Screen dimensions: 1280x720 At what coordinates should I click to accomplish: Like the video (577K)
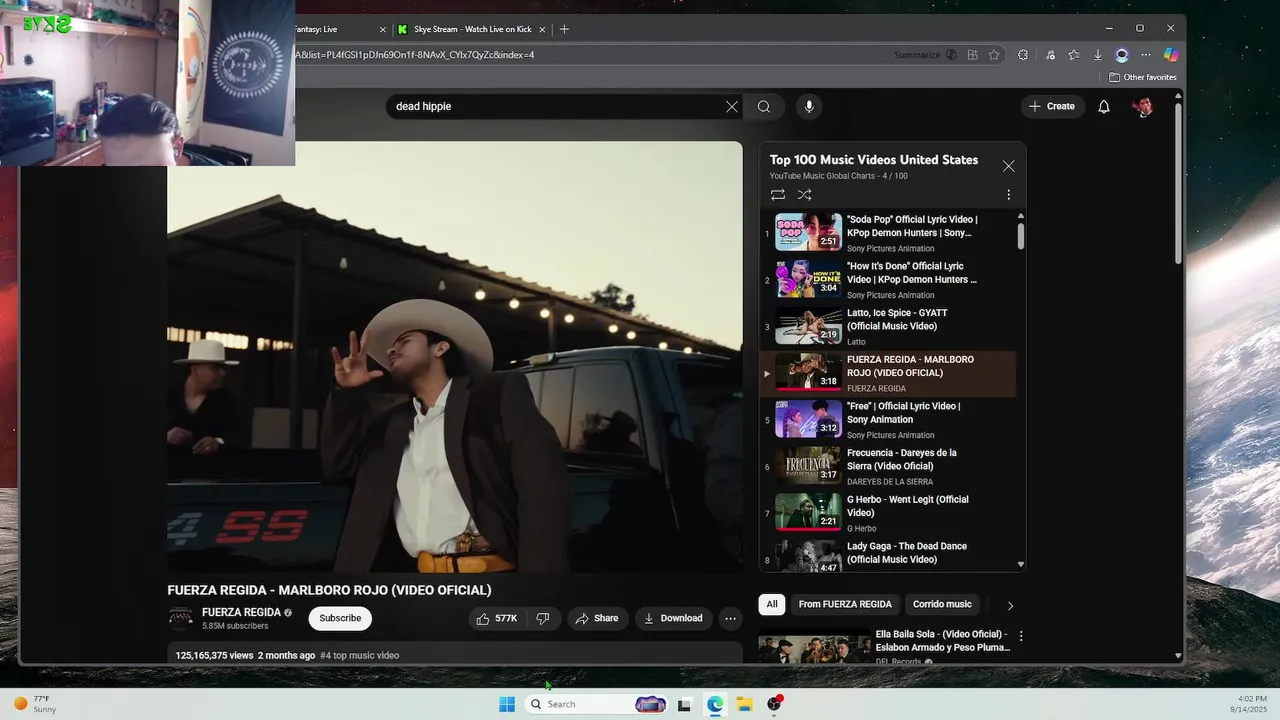point(497,618)
